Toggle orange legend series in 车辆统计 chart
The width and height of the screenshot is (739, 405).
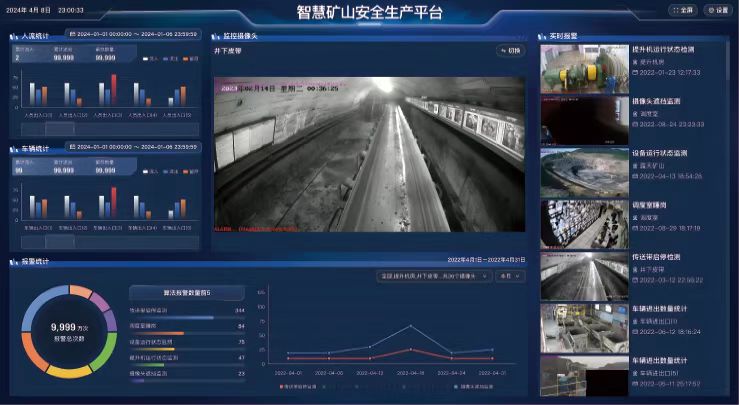coord(190,172)
